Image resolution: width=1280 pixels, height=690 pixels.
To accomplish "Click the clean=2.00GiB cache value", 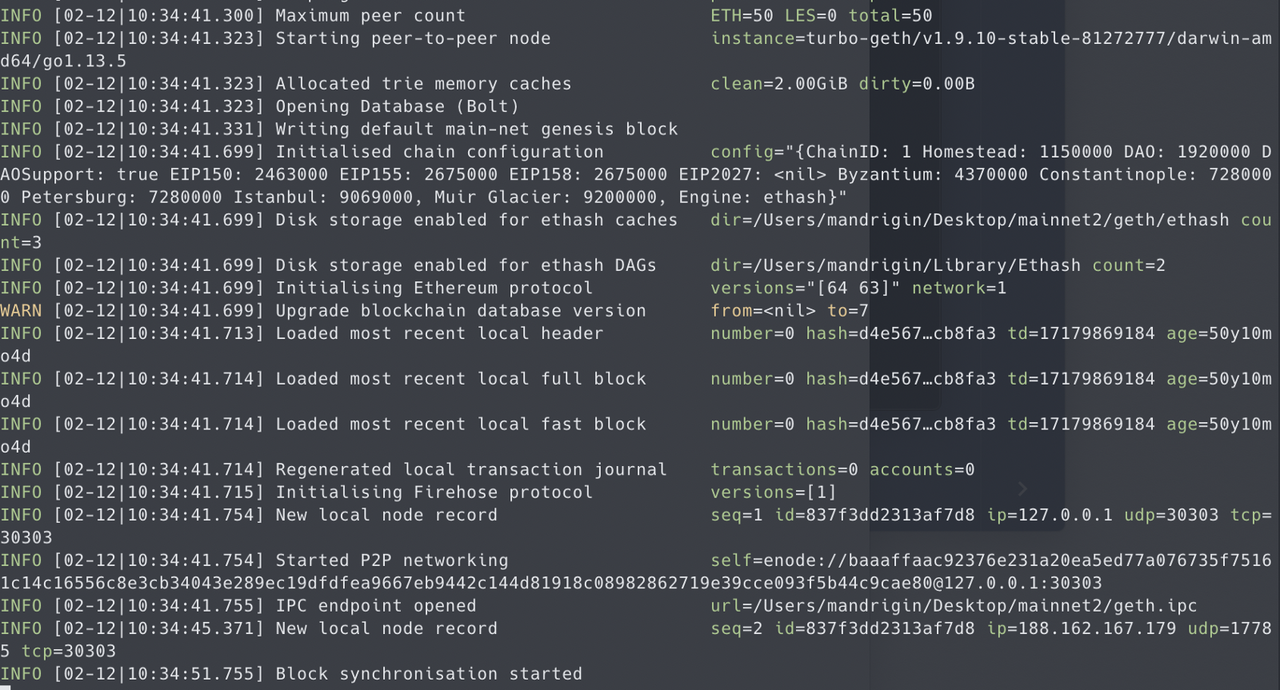I will point(779,84).
